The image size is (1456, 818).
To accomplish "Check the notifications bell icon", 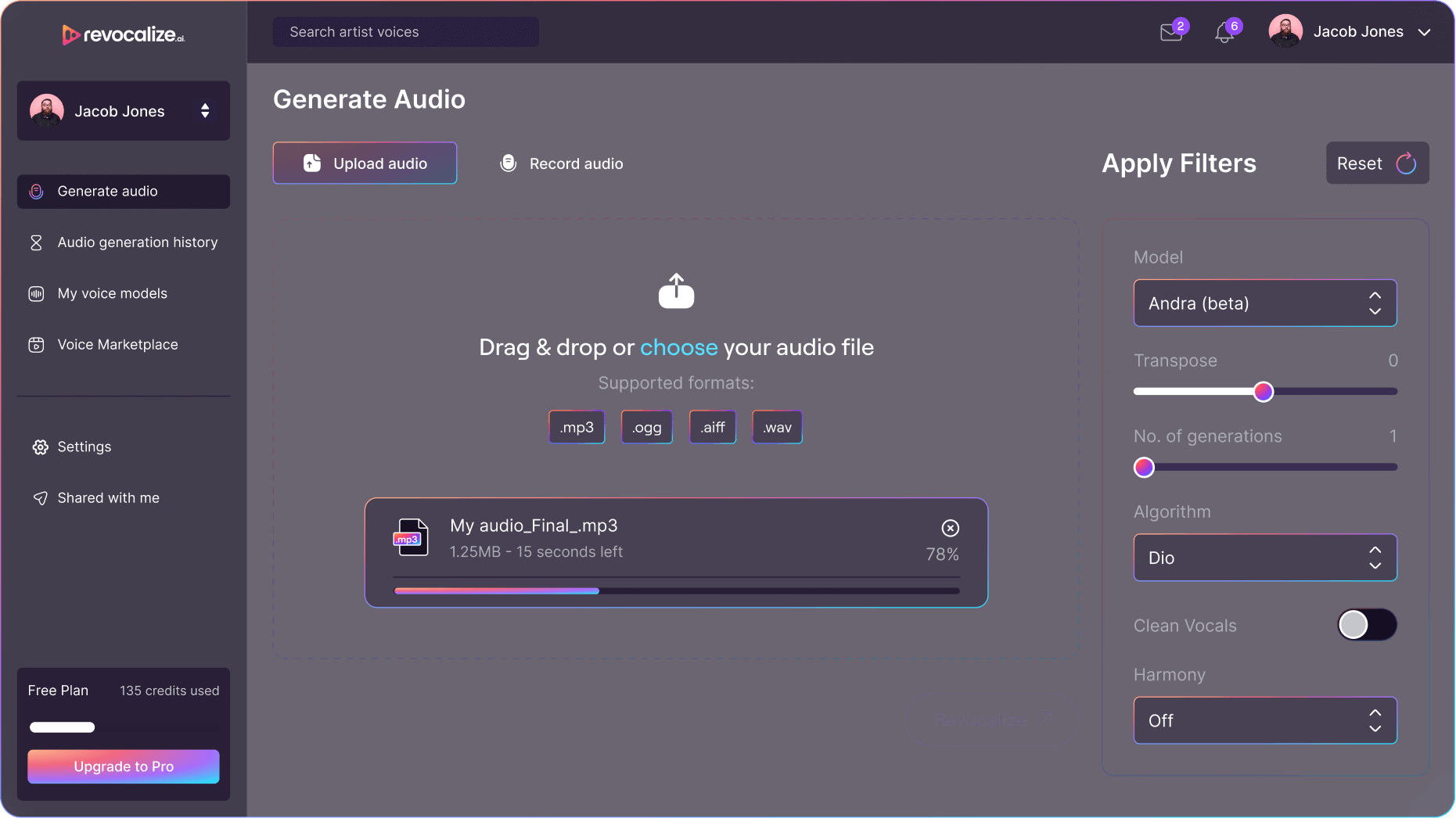I will [1224, 32].
